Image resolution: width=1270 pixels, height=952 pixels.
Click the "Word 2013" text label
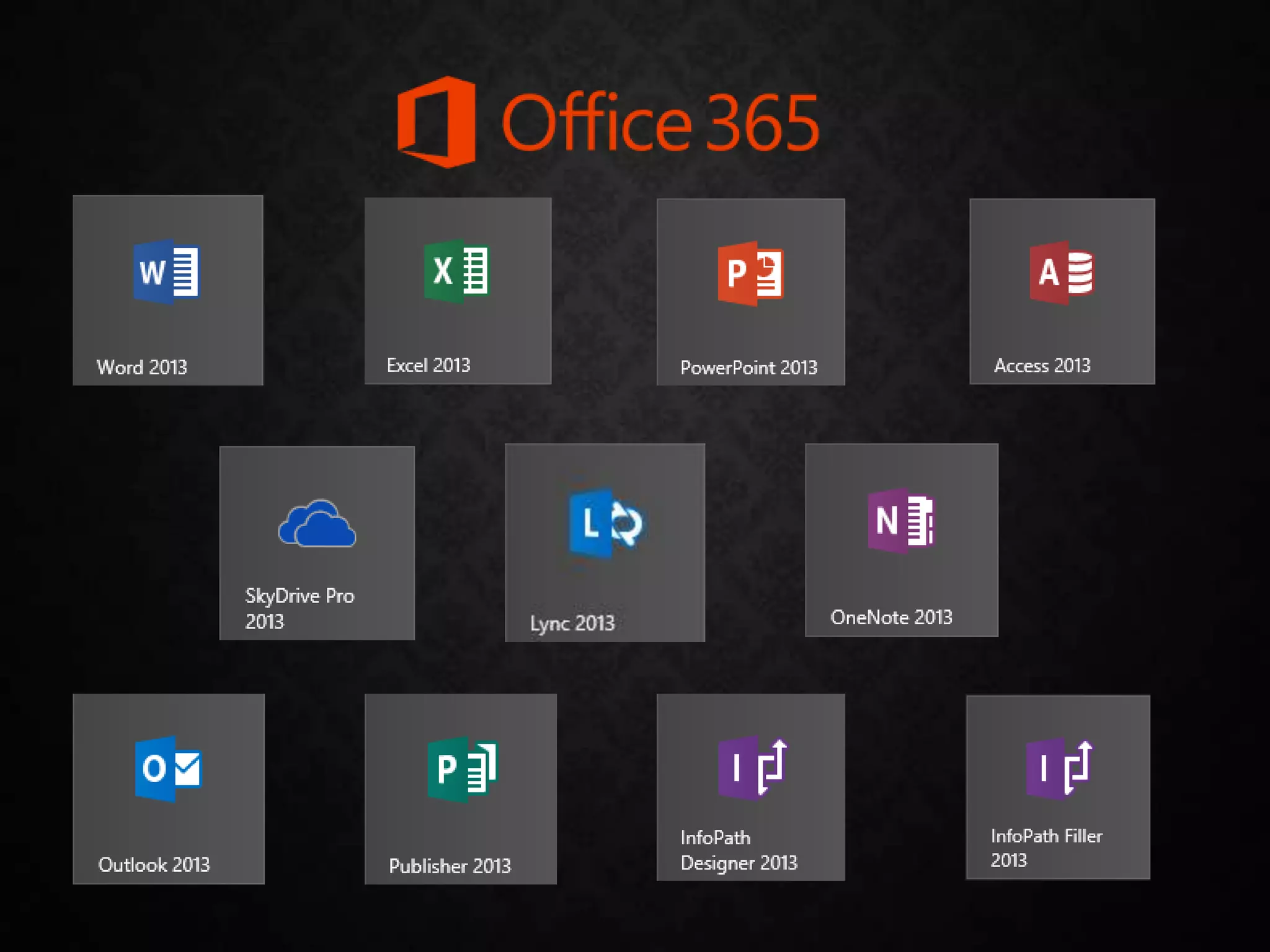pos(141,368)
